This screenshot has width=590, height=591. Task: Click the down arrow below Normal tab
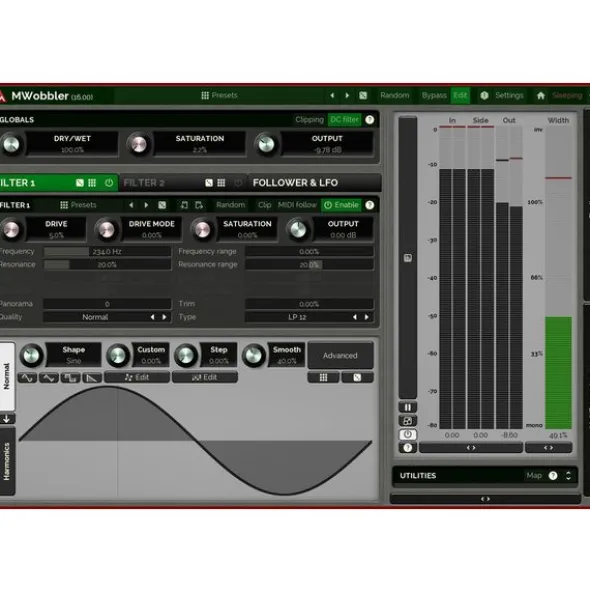[x=7, y=419]
